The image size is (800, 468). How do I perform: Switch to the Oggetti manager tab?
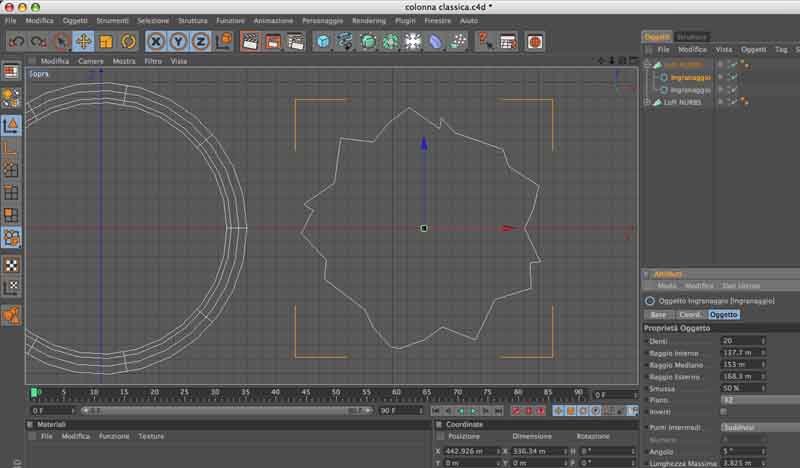coord(657,37)
